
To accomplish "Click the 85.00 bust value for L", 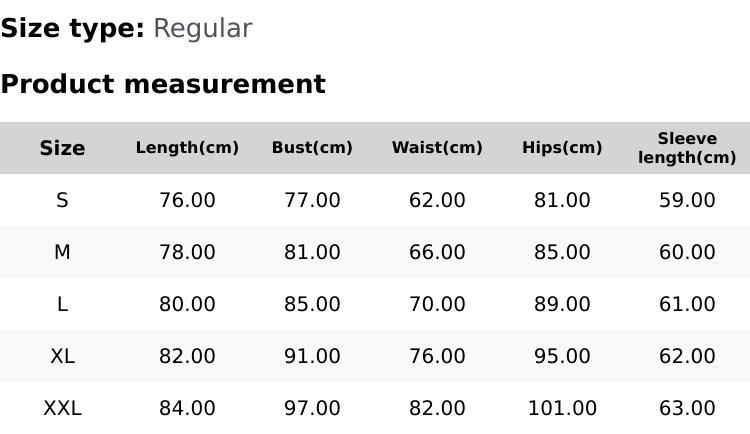I will tap(312, 304).
